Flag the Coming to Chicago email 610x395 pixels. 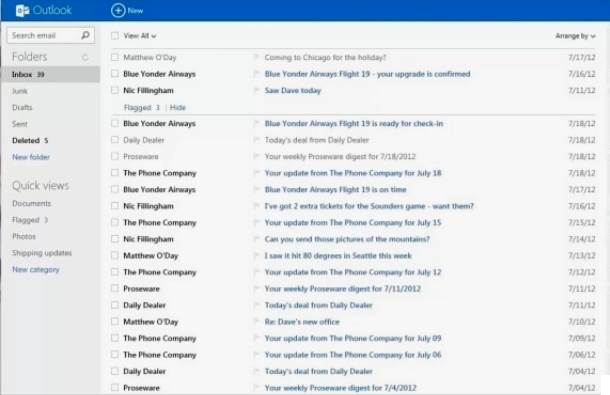pos(256,57)
